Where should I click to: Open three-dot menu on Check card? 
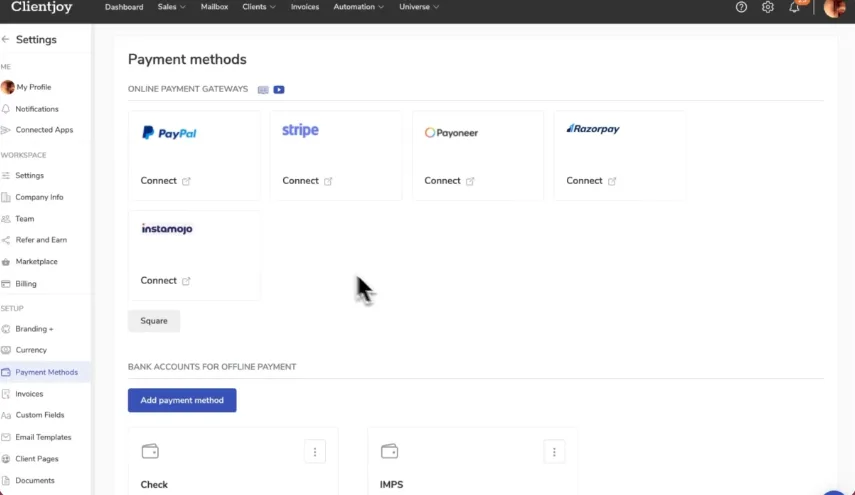tap(315, 452)
